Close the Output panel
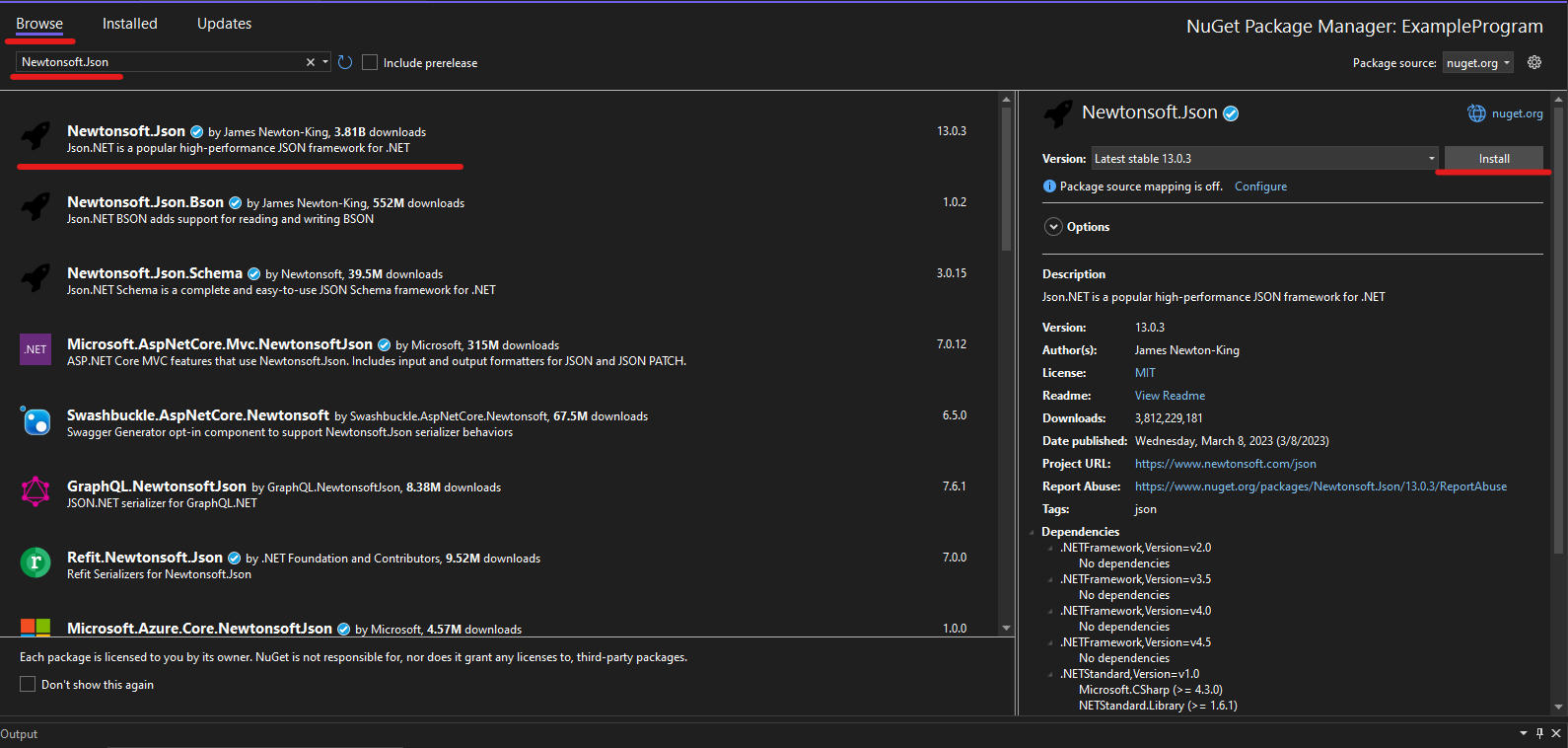1568x748 pixels. [x=1556, y=733]
